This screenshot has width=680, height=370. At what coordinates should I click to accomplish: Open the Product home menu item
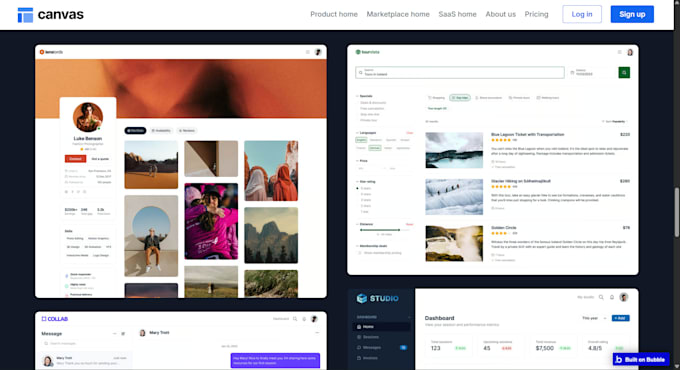coord(334,14)
